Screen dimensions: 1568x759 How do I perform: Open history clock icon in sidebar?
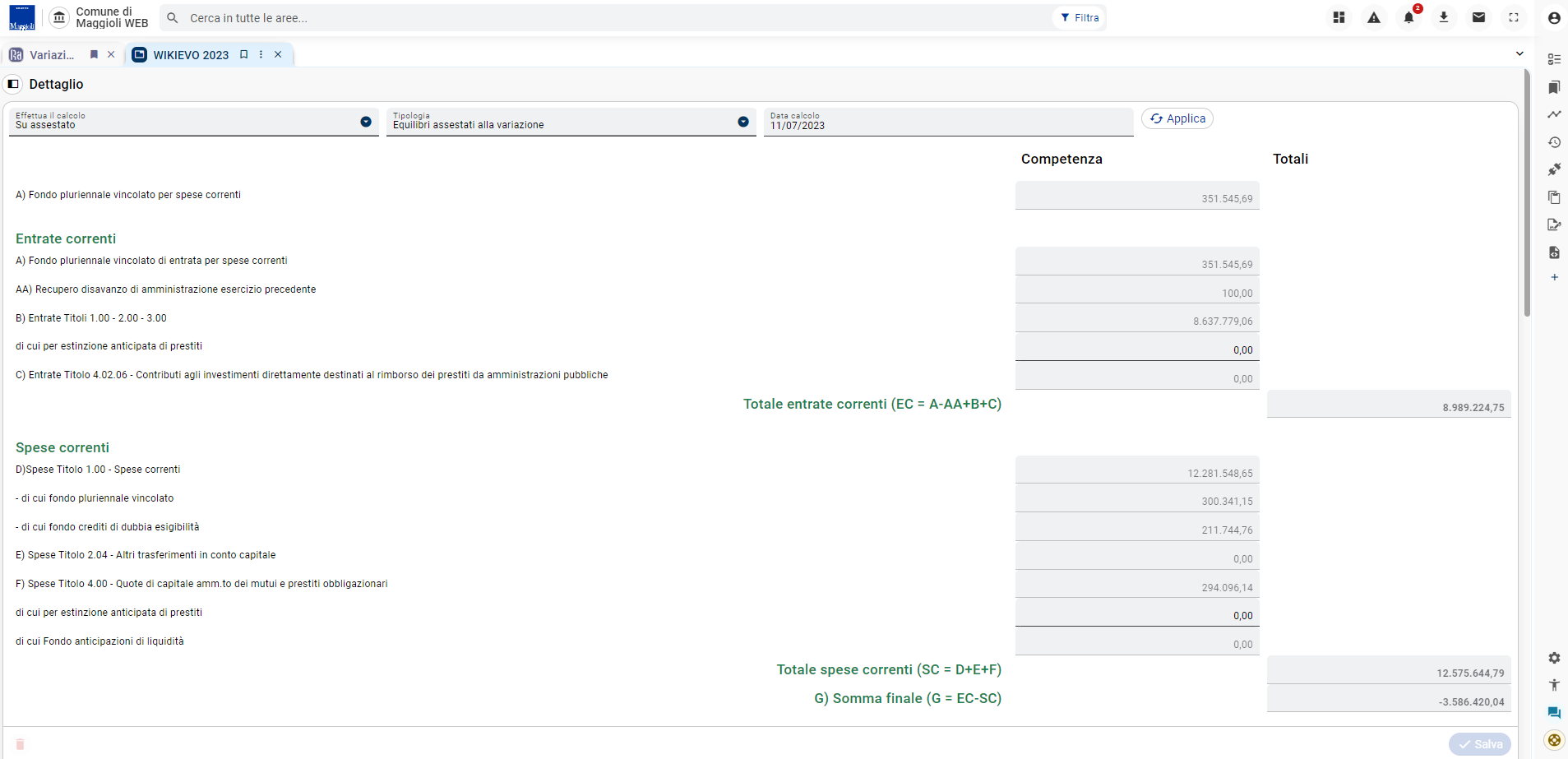(1554, 142)
